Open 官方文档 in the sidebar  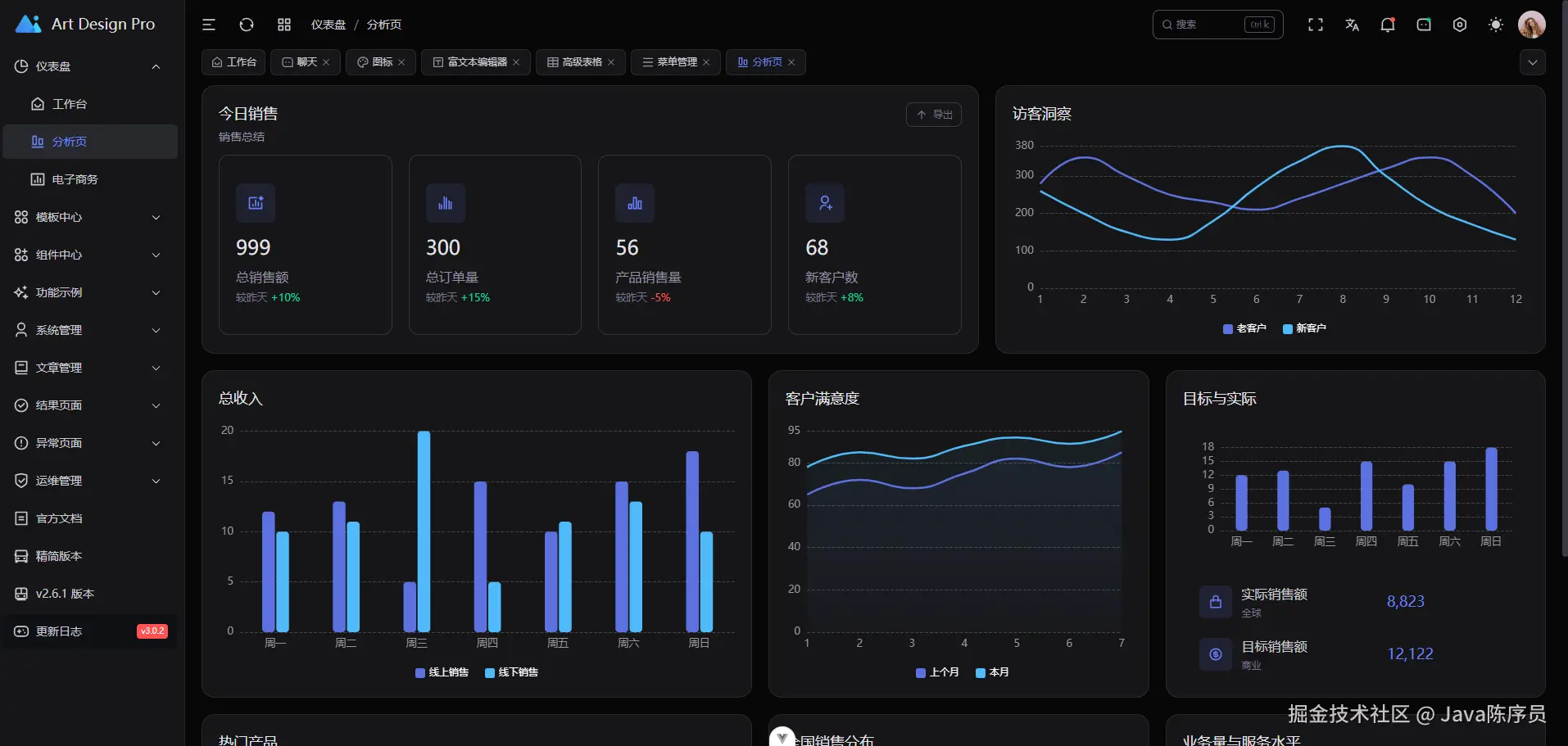tap(89, 518)
